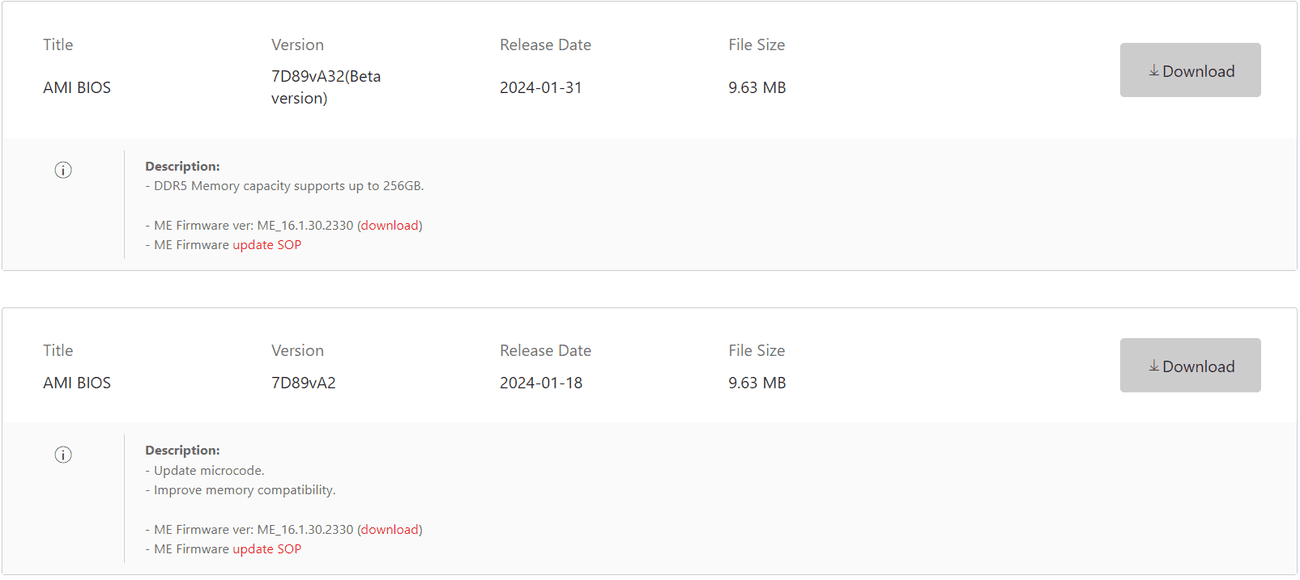
Task: Open update SOP link in 7D89vA2 description
Action: [267, 549]
